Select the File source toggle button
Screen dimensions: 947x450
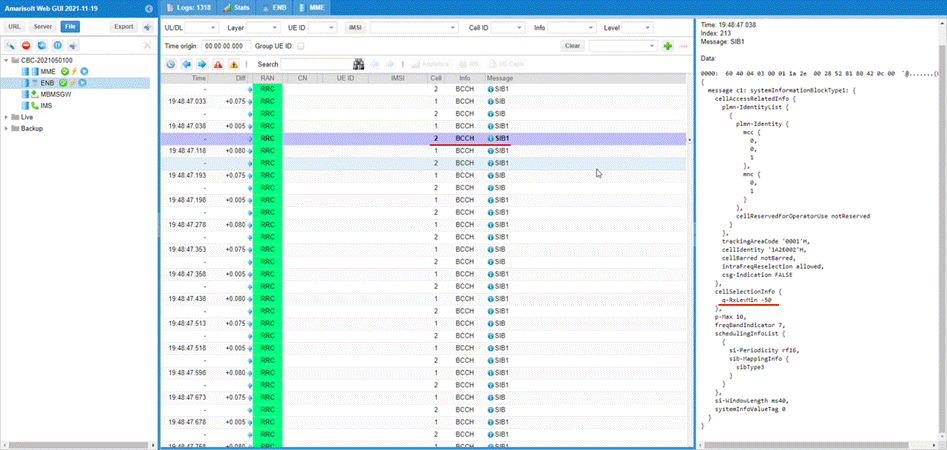tap(70, 27)
